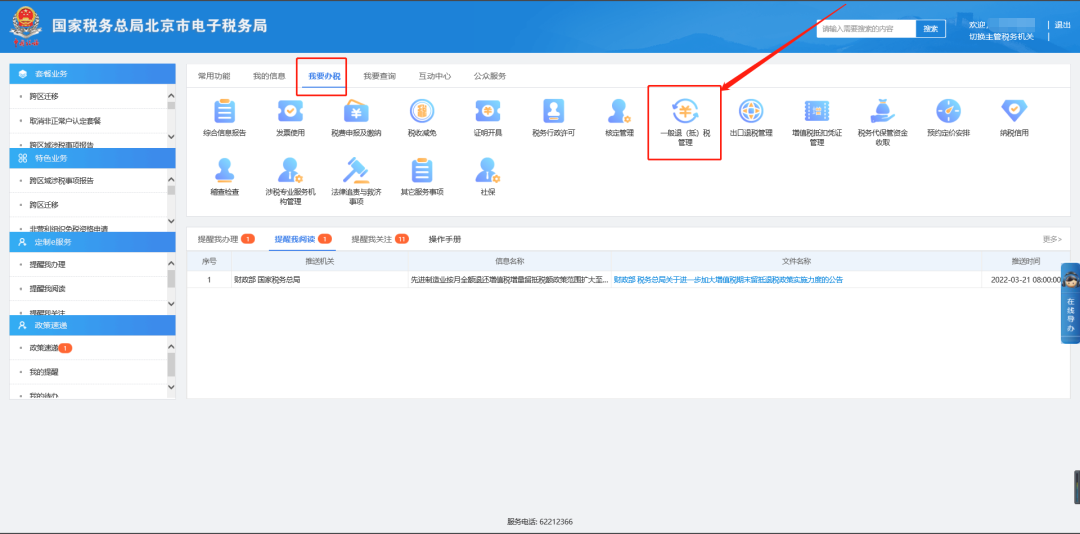Screen dimensions: 1080x534
Task: Click 定制e服务 list scroll-down arrow
Action: click(171, 305)
